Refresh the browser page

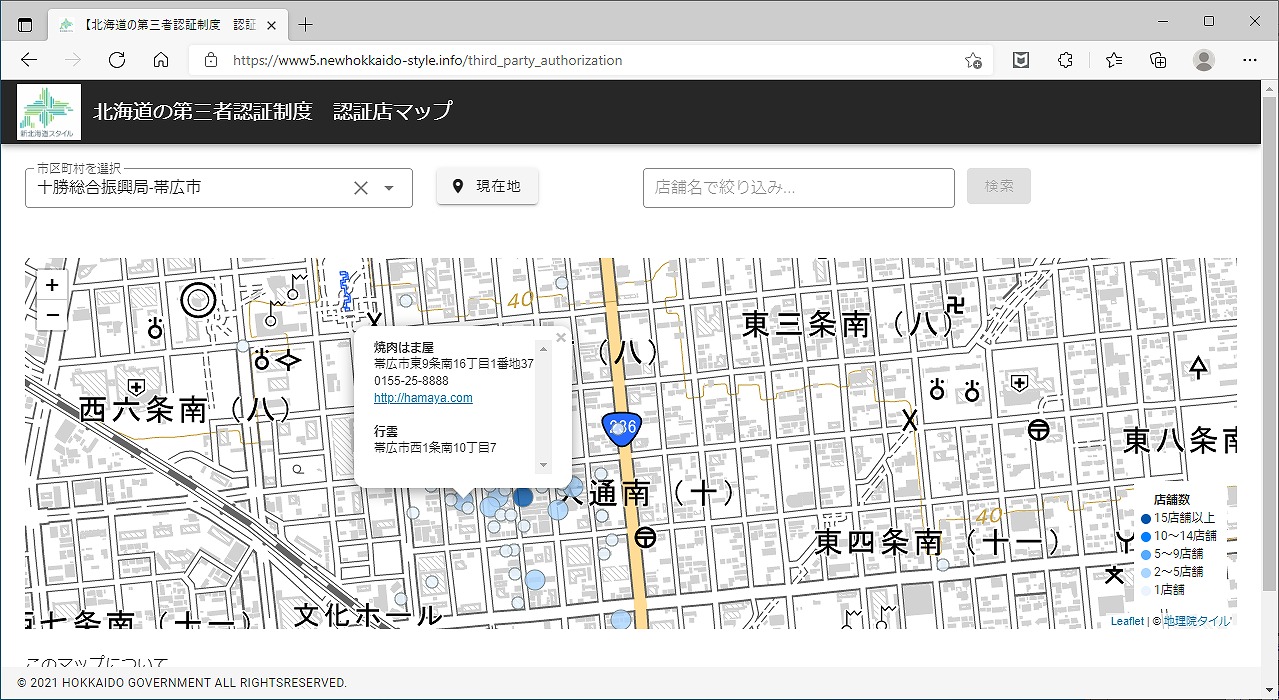[x=117, y=60]
